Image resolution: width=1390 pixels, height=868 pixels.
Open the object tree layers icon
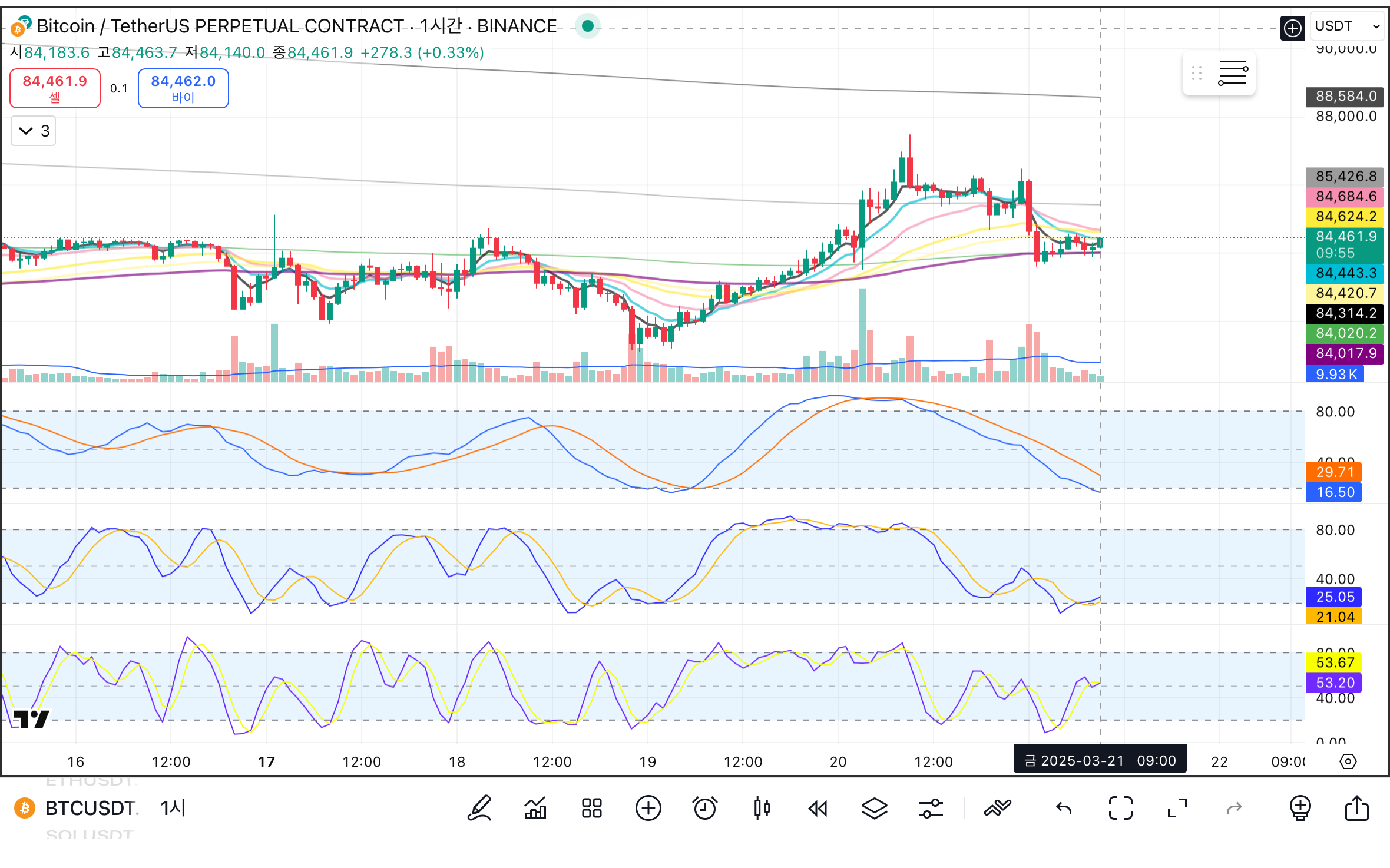874,808
